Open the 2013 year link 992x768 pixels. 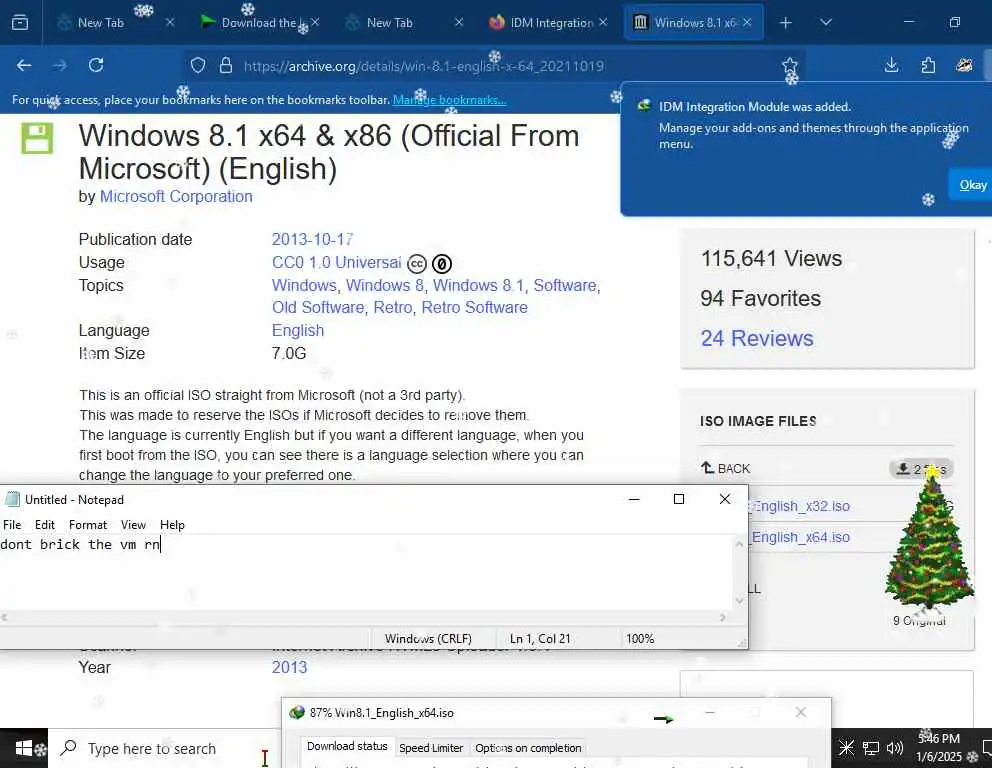[x=289, y=667]
